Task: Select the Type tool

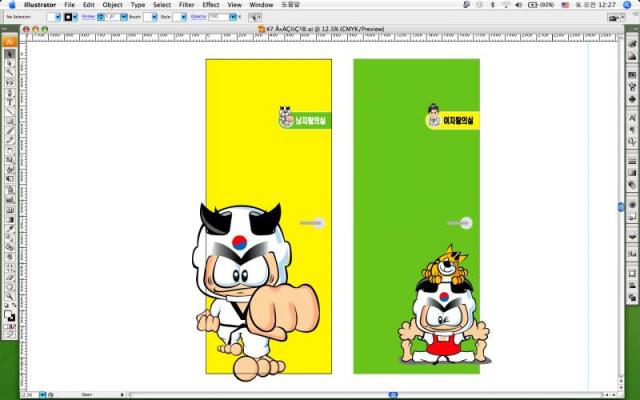Action: pyautogui.click(x=10, y=102)
